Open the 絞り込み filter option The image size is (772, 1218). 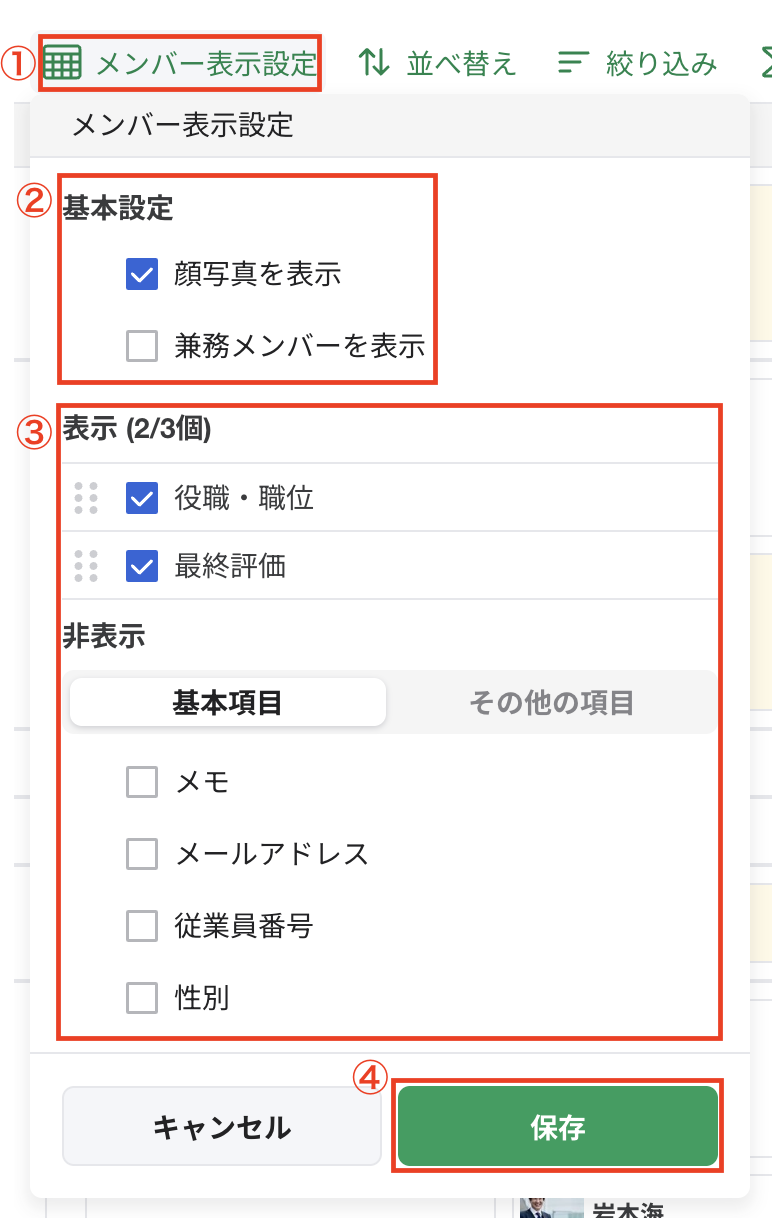(661, 63)
